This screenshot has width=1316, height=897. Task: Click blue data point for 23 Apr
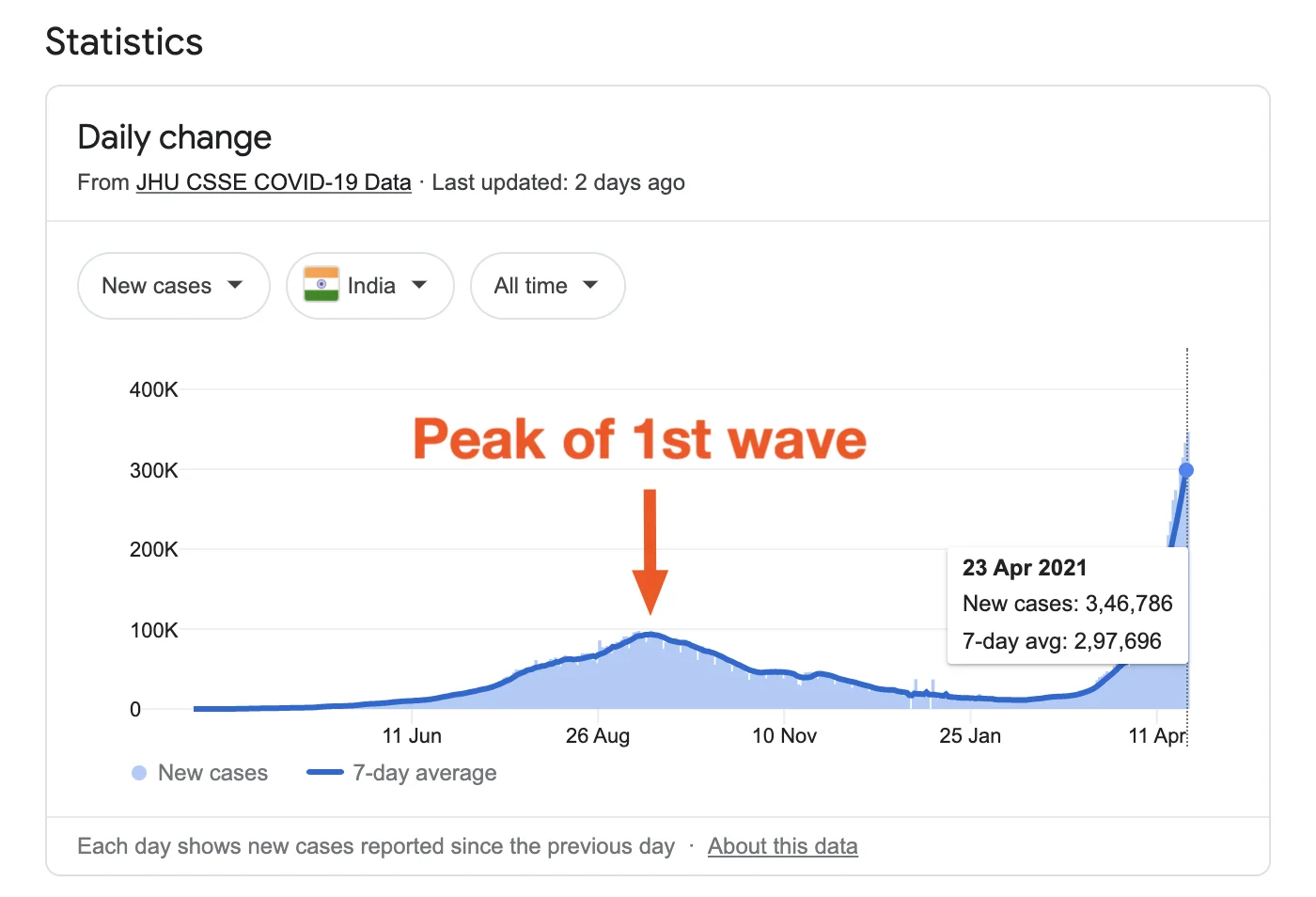[1186, 470]
